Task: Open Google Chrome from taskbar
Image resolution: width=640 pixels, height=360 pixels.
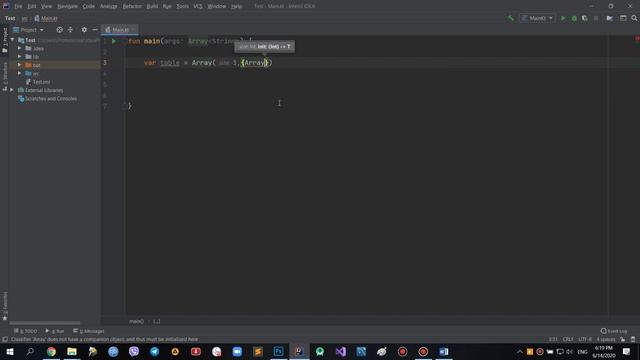Action: (x=51, y=351)
